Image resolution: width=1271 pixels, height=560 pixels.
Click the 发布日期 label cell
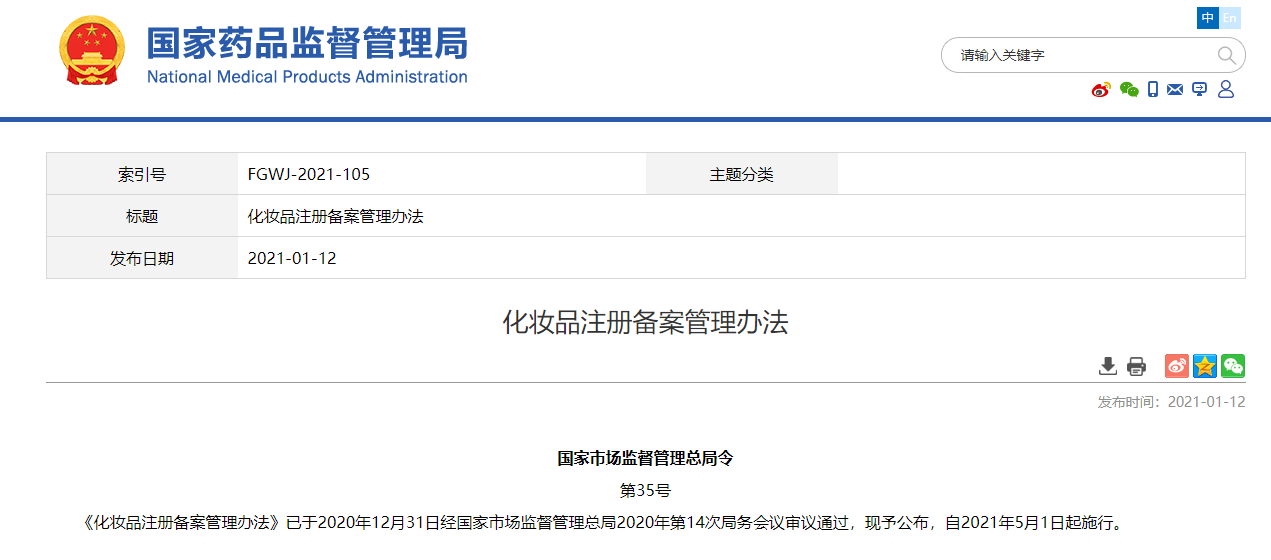(x=142, y=258)
